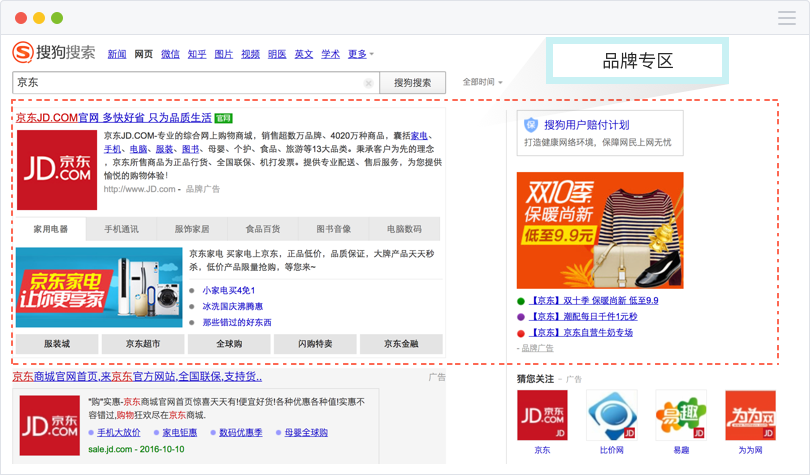Click the Sogou search logo
810x475 pixels.
tap(54, 53)
